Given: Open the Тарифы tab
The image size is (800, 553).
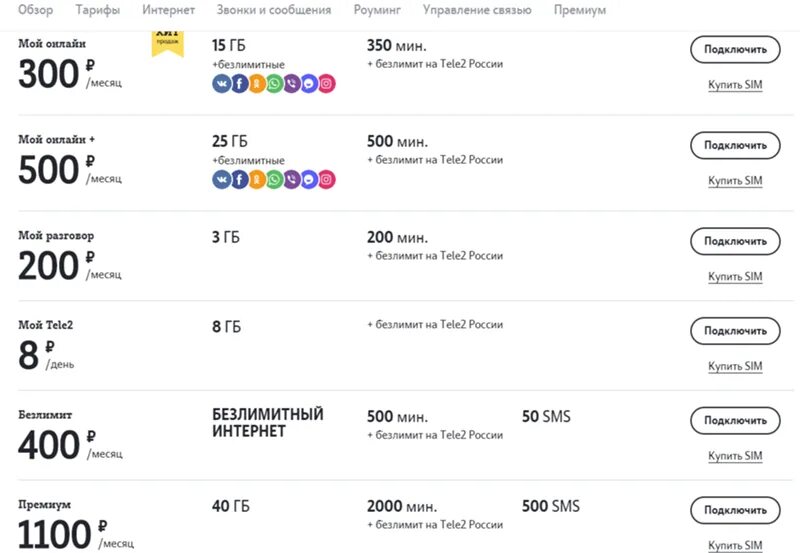Looking at the screenshot, I should click(98, 10).
